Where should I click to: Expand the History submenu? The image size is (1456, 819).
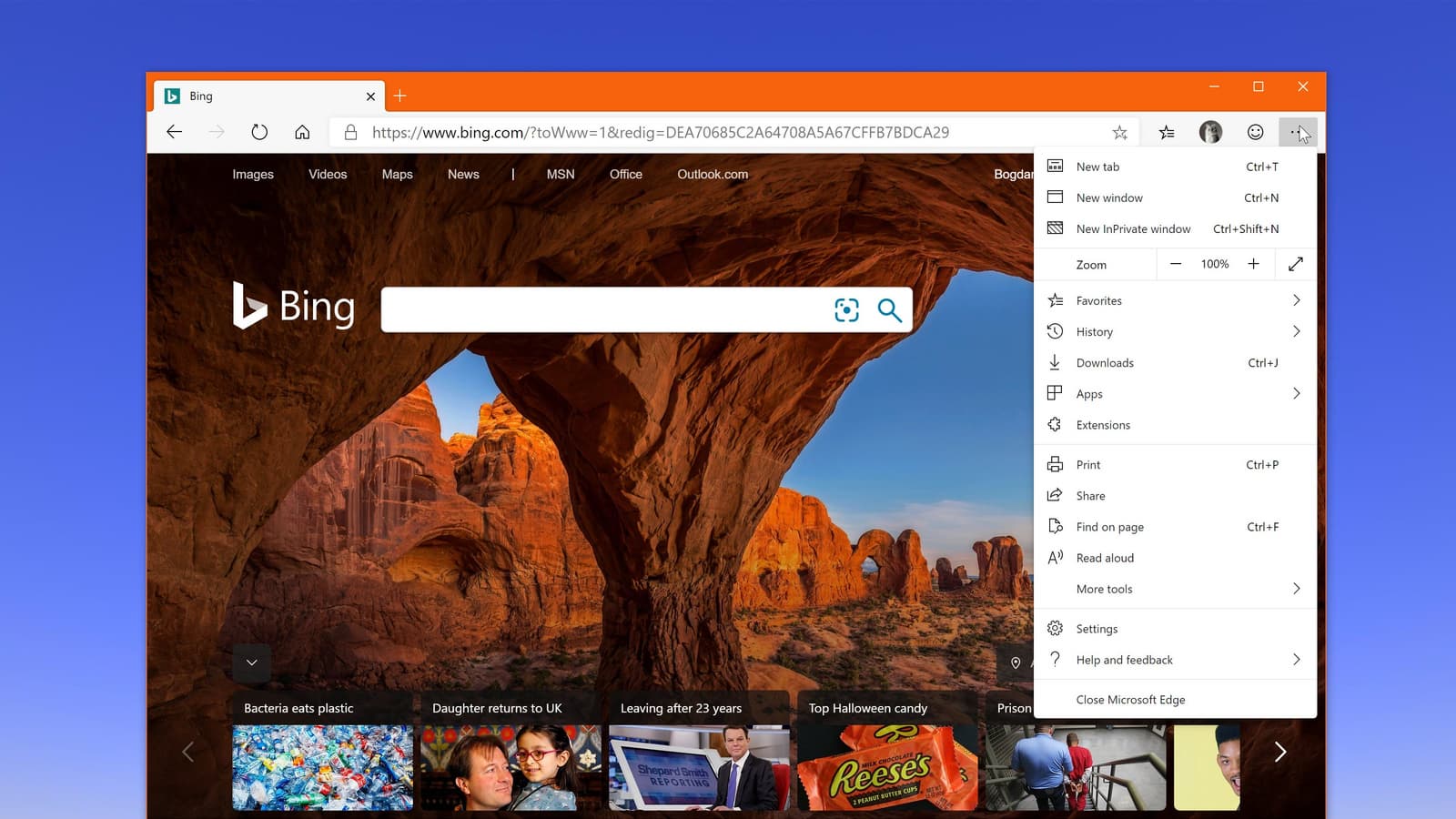tap(1176, 331)
